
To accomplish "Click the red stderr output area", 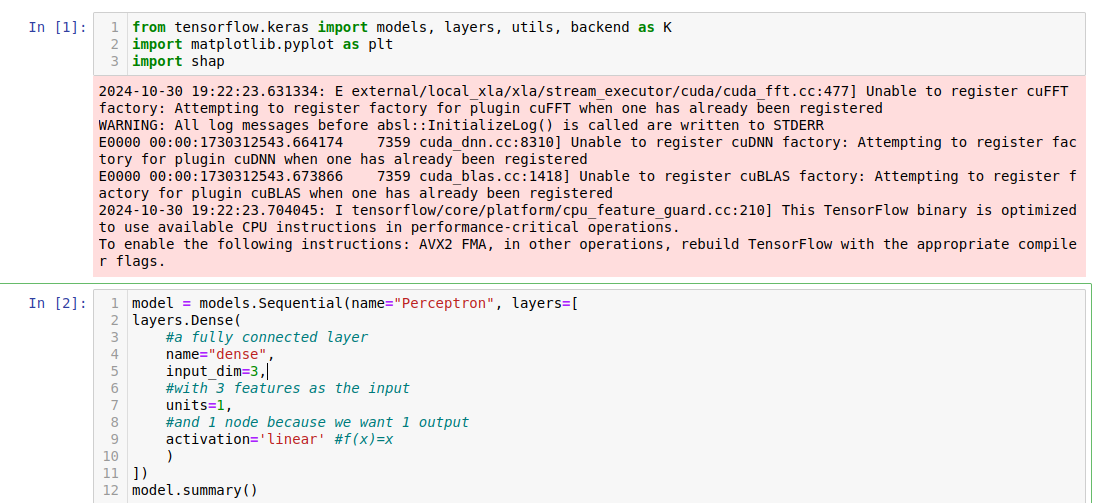I will 589,176.
